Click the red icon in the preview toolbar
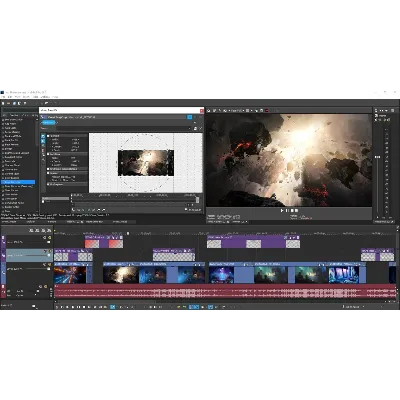 (x=267, y=110)
